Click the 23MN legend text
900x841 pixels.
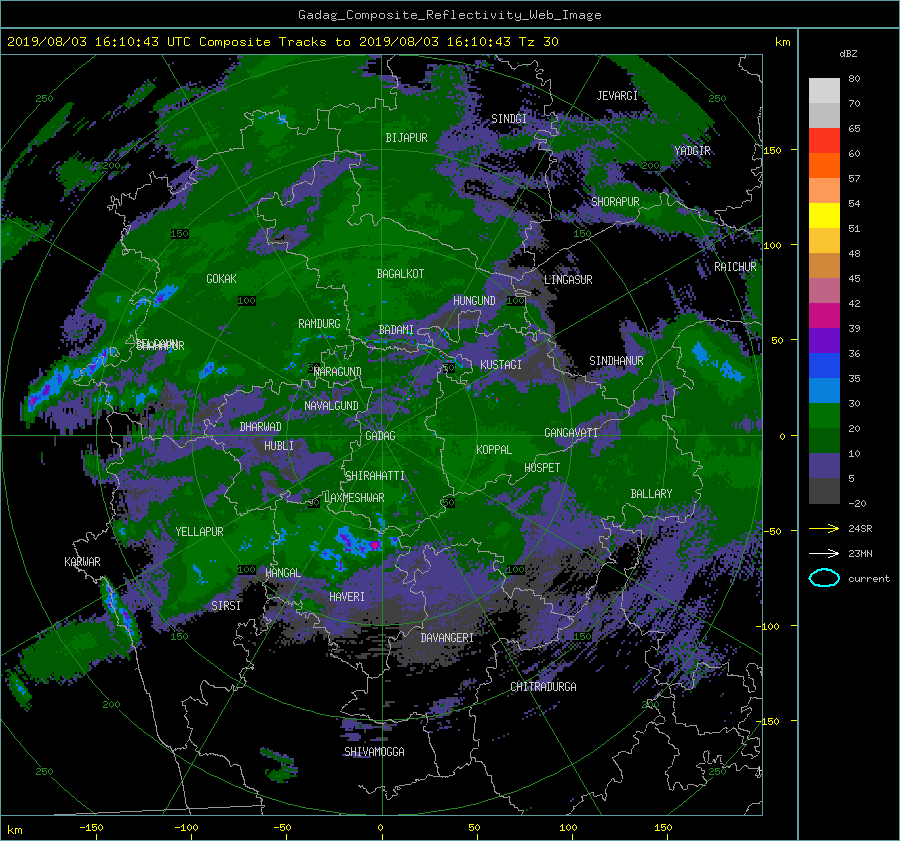click(x=860, y=553)
